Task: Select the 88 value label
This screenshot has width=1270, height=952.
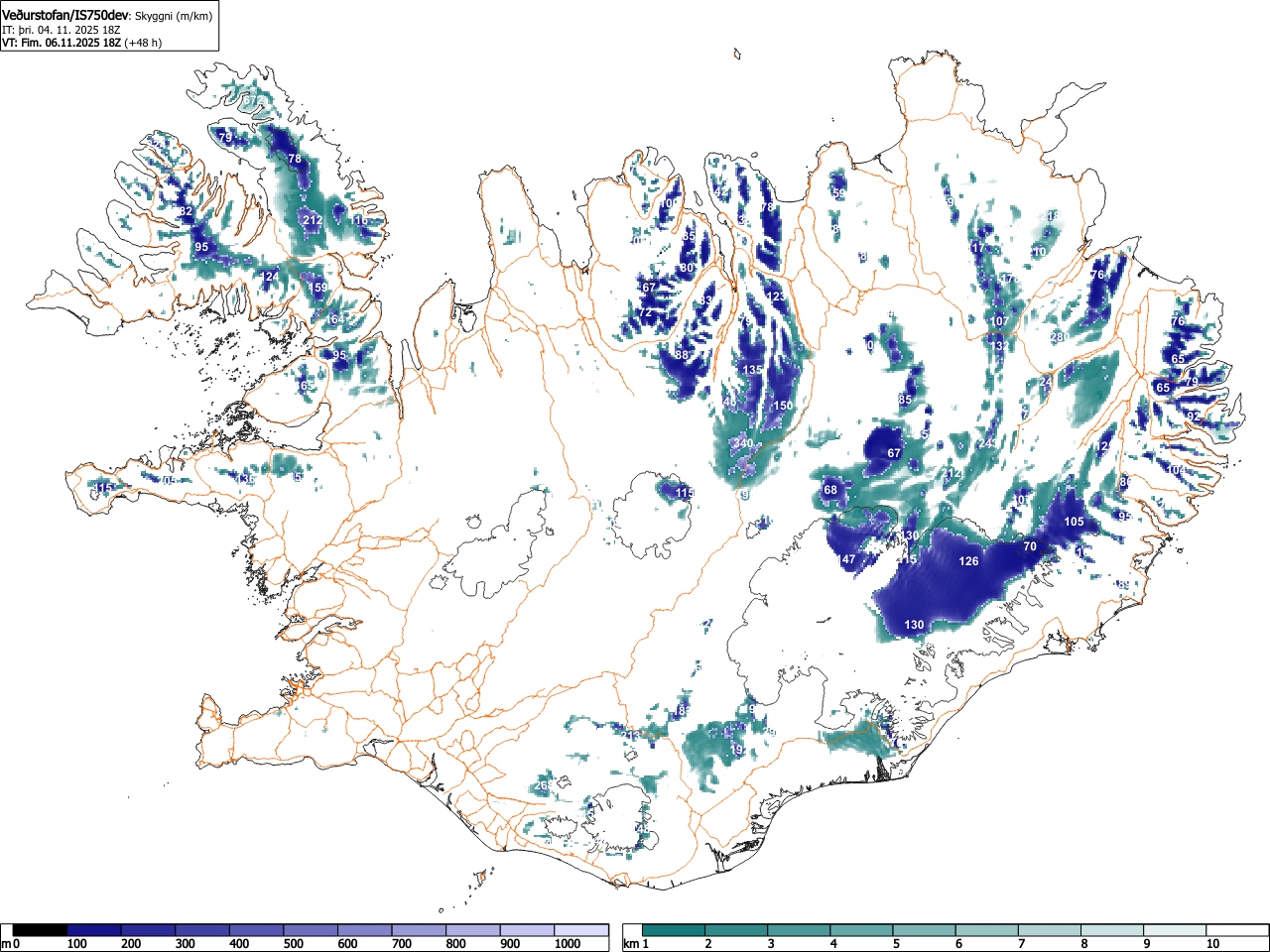Action: coord(682,355)
